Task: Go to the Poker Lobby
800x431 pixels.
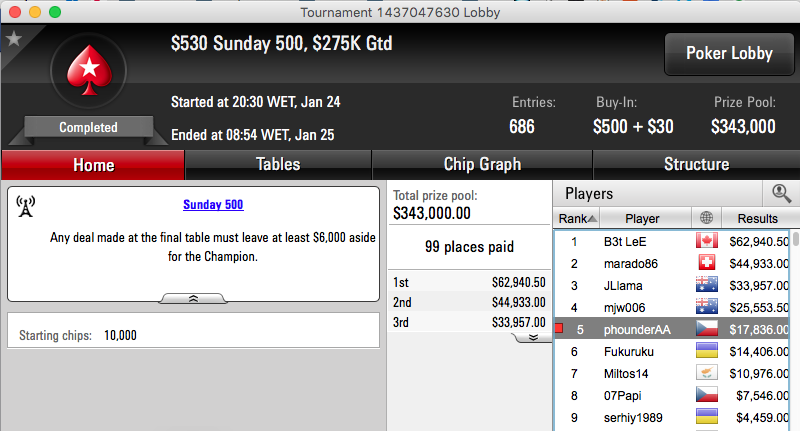Action: (x=729, y=54)
